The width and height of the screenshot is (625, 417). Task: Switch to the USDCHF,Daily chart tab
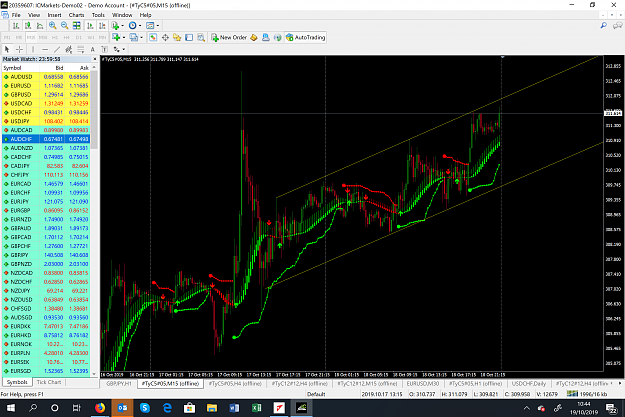tap(529, 384)
